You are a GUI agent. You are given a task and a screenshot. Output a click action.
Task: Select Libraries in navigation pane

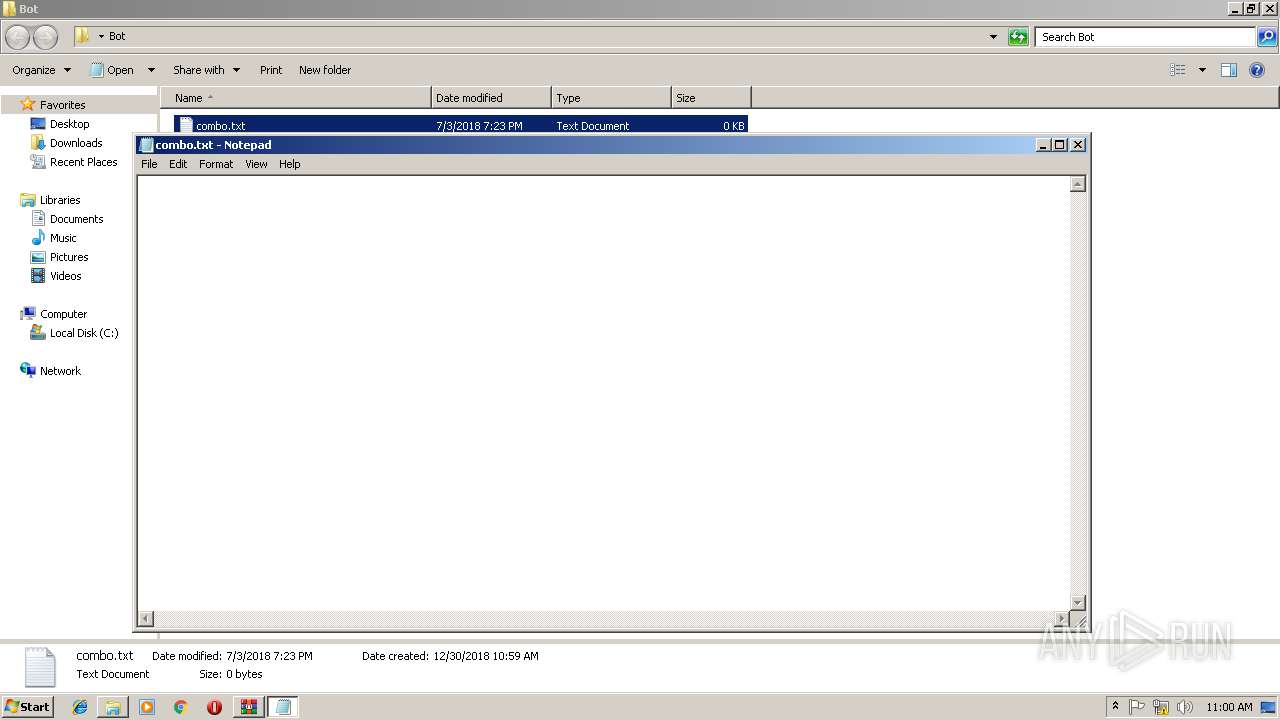pyautogui.click(x=60, y=200)
